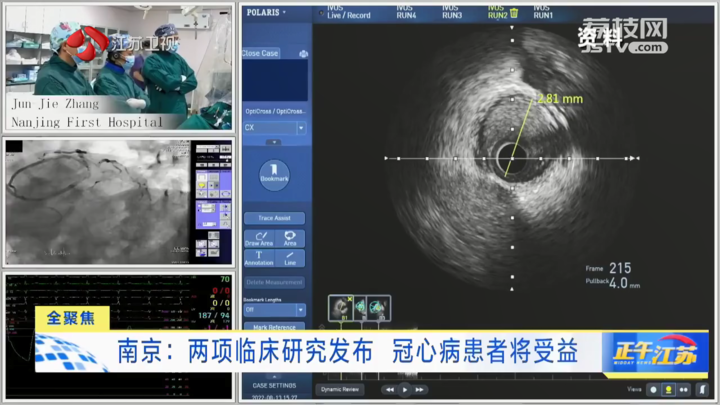720x405 pixels.
Task: Select the Line measurement tool
Action: pos(290,258)
